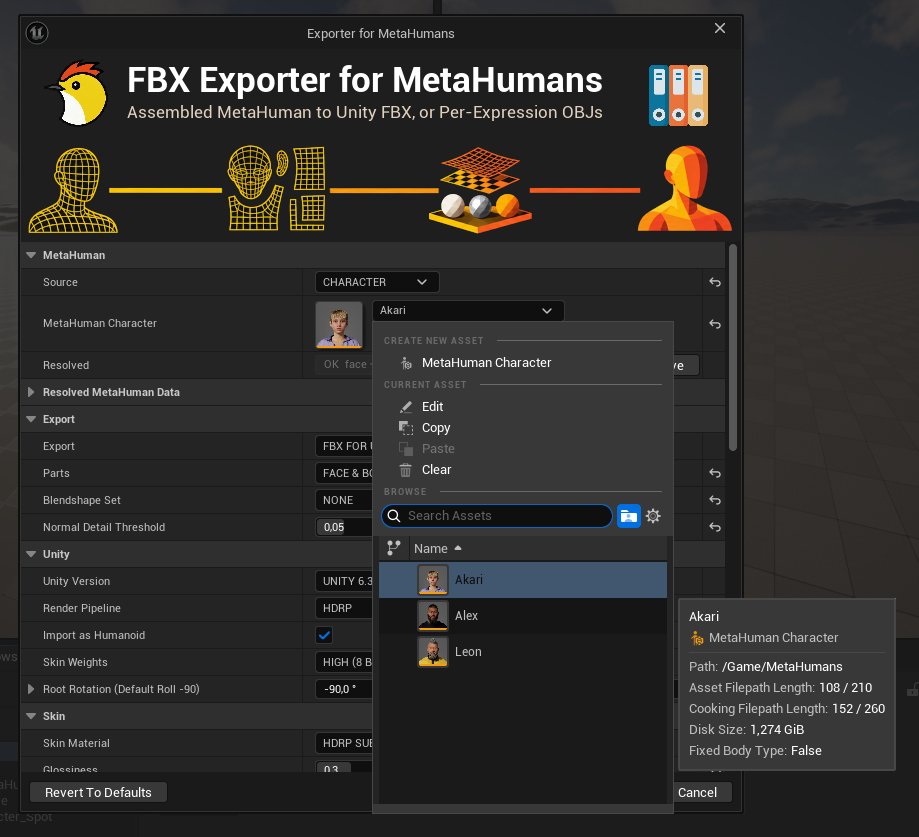
Task: Open the Akari character asset dropdown
Action: (468, 311)
